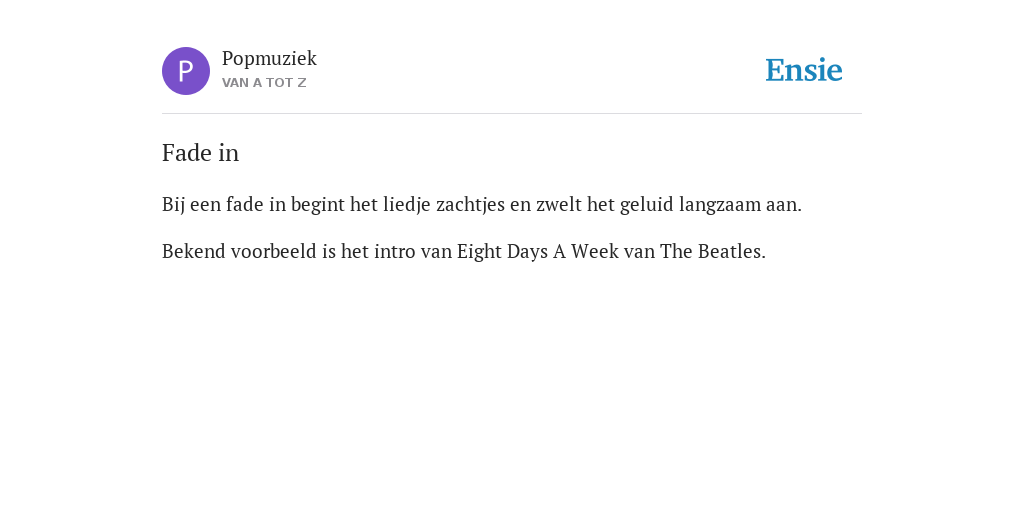Click the word begint in first paragraph
The width and height of the screenshot is (1024, 512).
[317, 205]
